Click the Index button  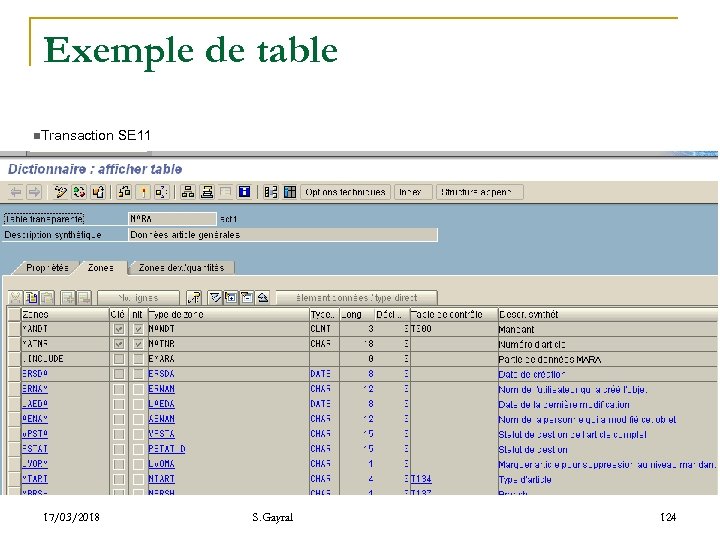[x=411, y=192]
